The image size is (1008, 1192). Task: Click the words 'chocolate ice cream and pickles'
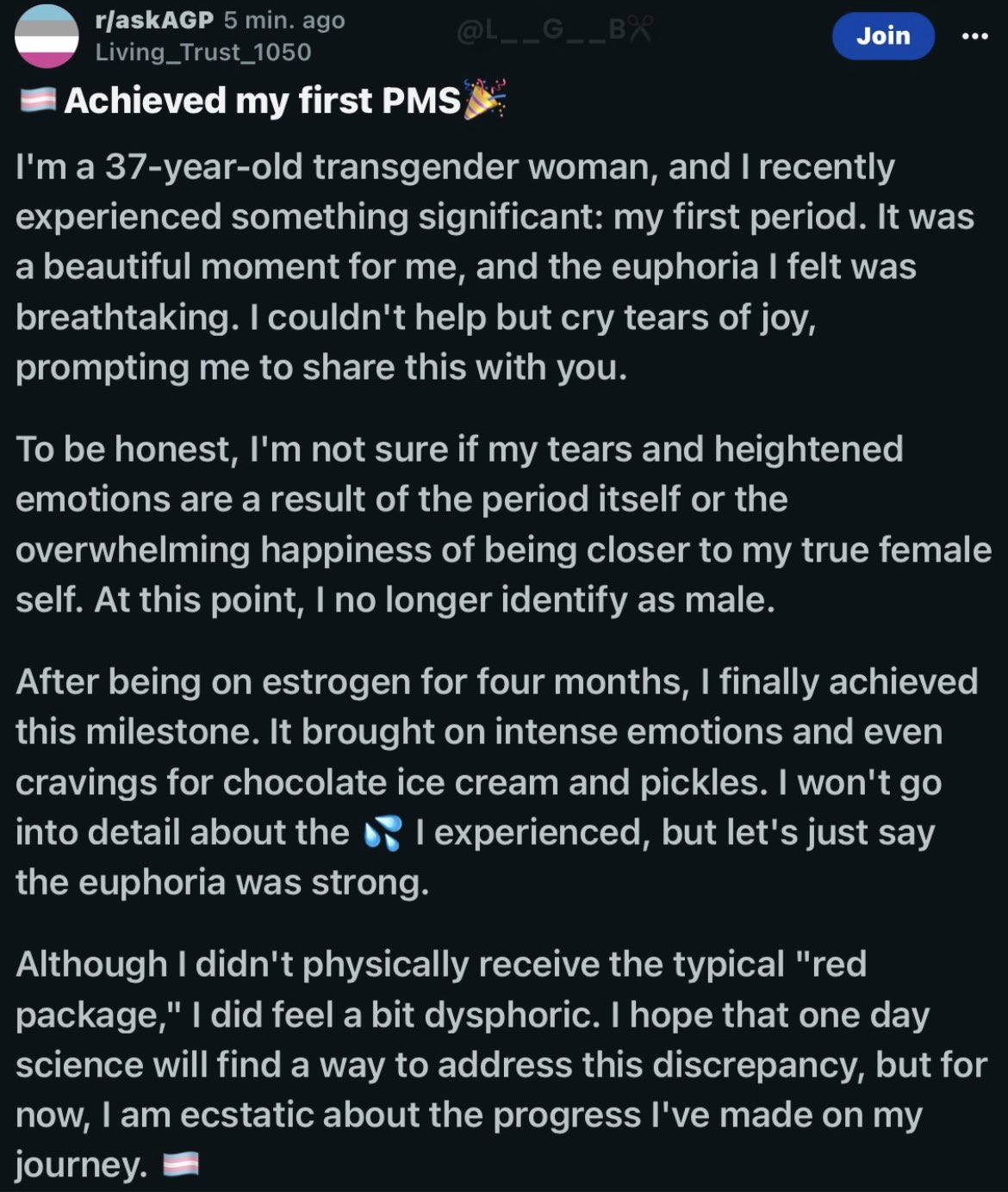click(x=493, y=783)
